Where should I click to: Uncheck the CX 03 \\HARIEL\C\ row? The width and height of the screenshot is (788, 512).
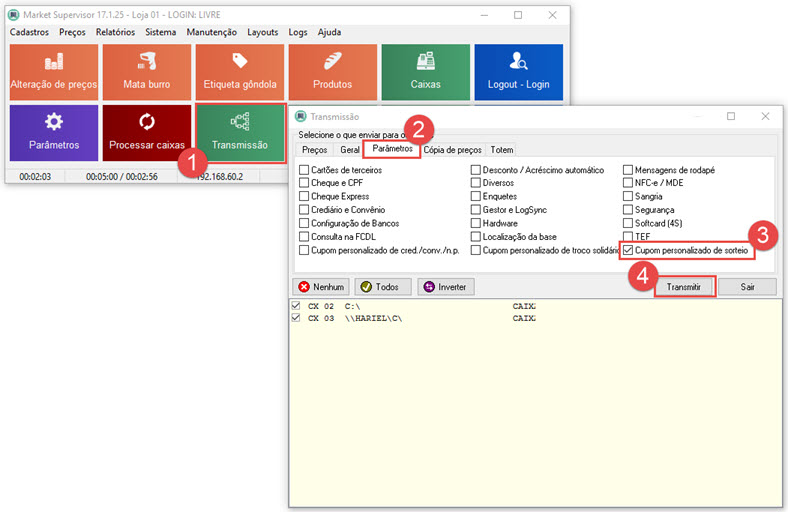[x=296, y=318]
